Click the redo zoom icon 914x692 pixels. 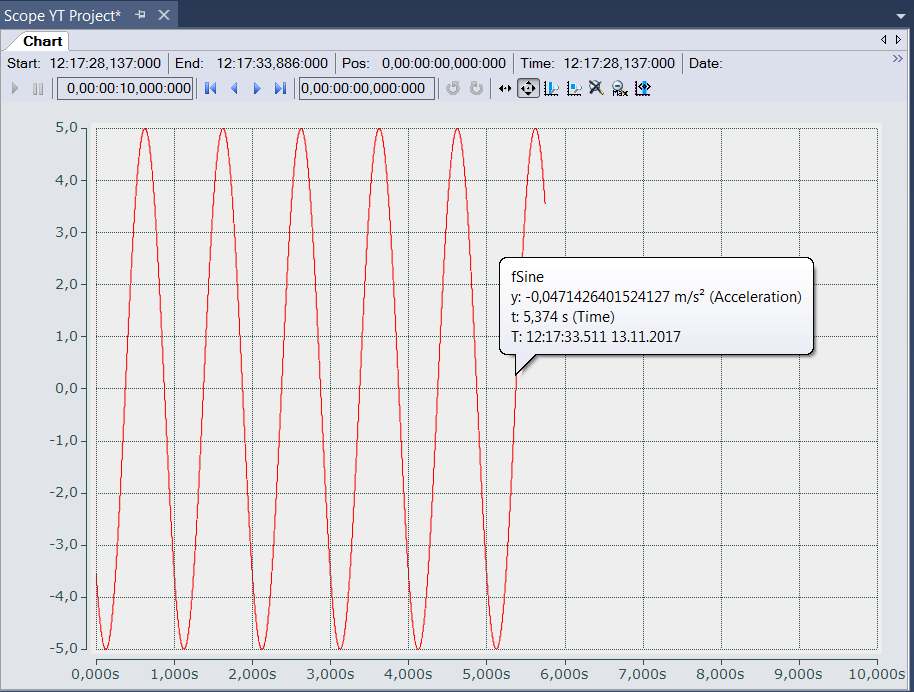point(476,88)
